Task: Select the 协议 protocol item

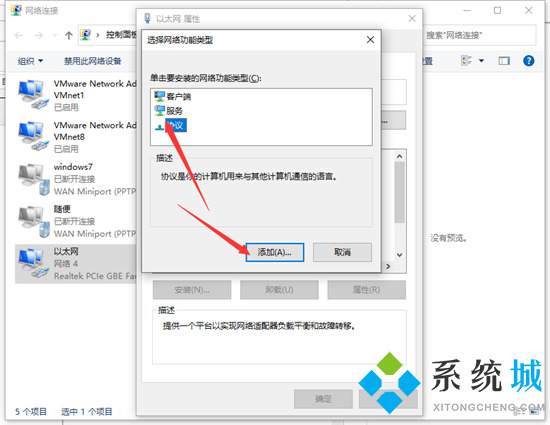Action: click(x=170, y=125)
